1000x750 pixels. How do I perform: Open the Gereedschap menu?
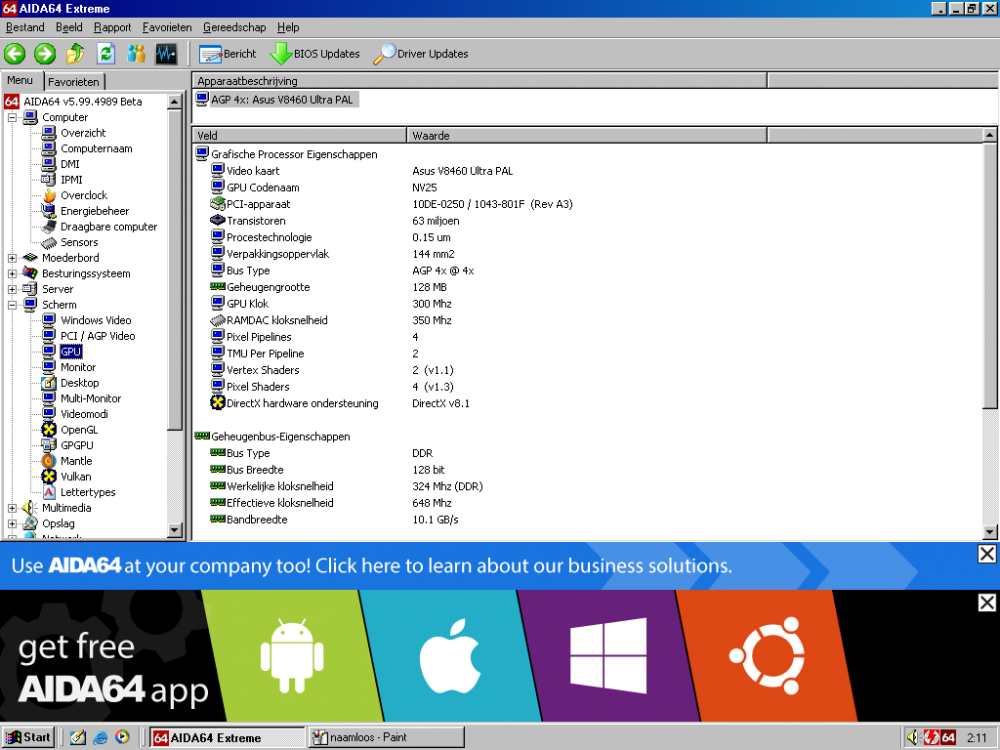(234, 28)
